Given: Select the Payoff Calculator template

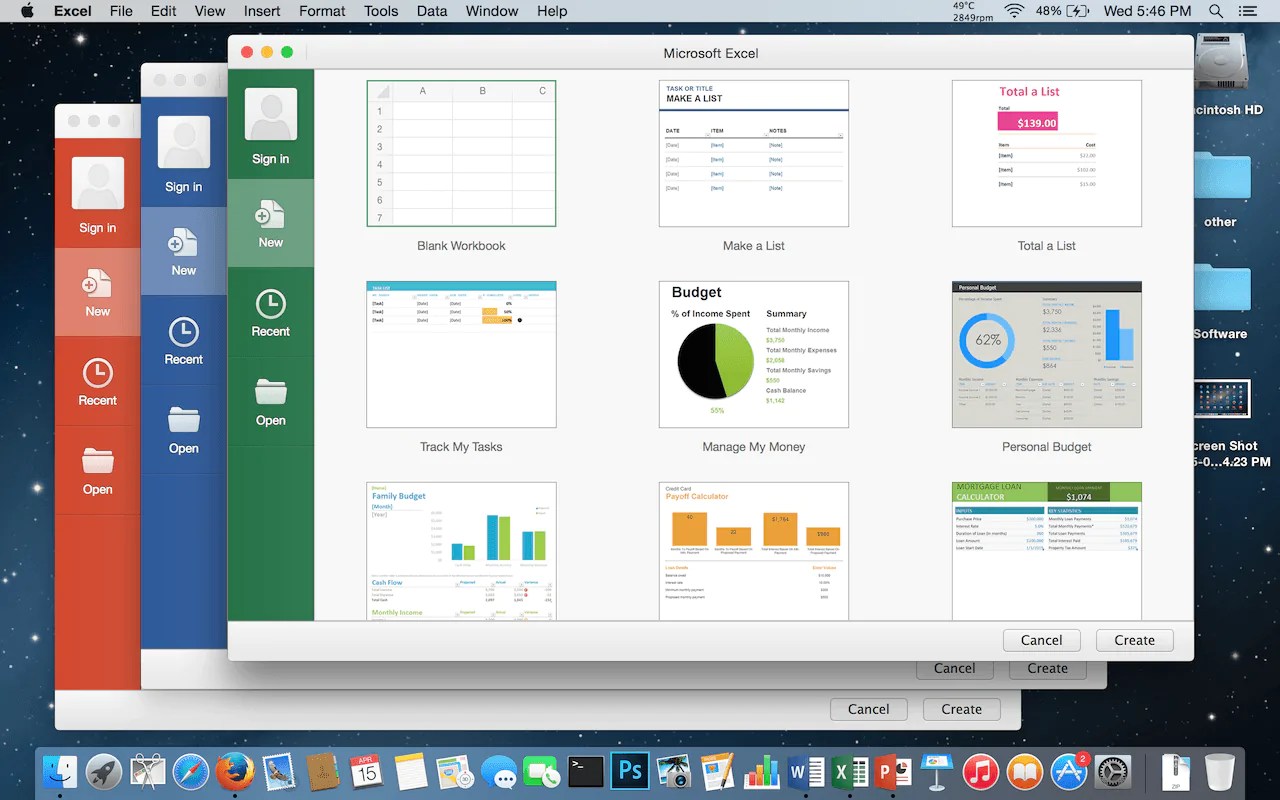Looking at the screenshot, I should coord(754,551).
